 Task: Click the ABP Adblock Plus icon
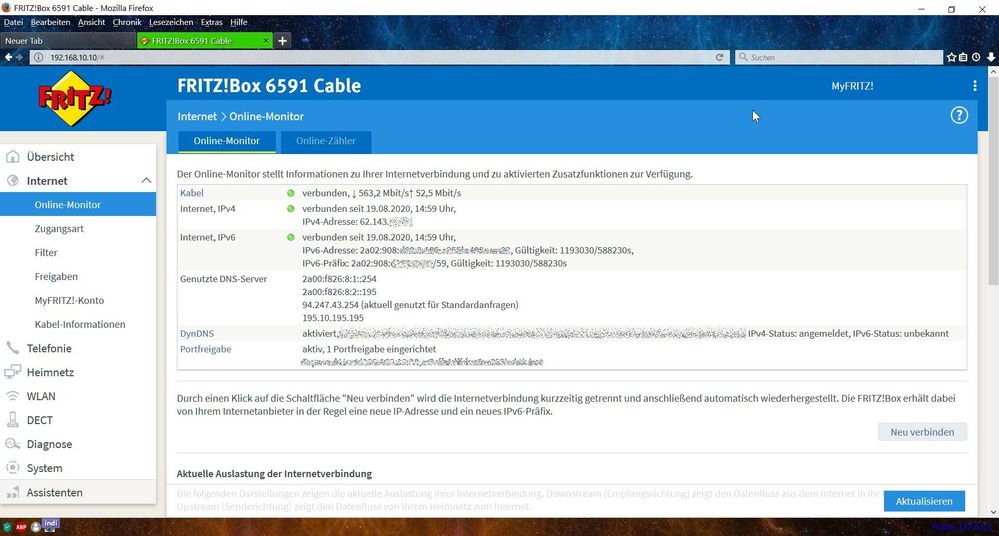point(21,526)
